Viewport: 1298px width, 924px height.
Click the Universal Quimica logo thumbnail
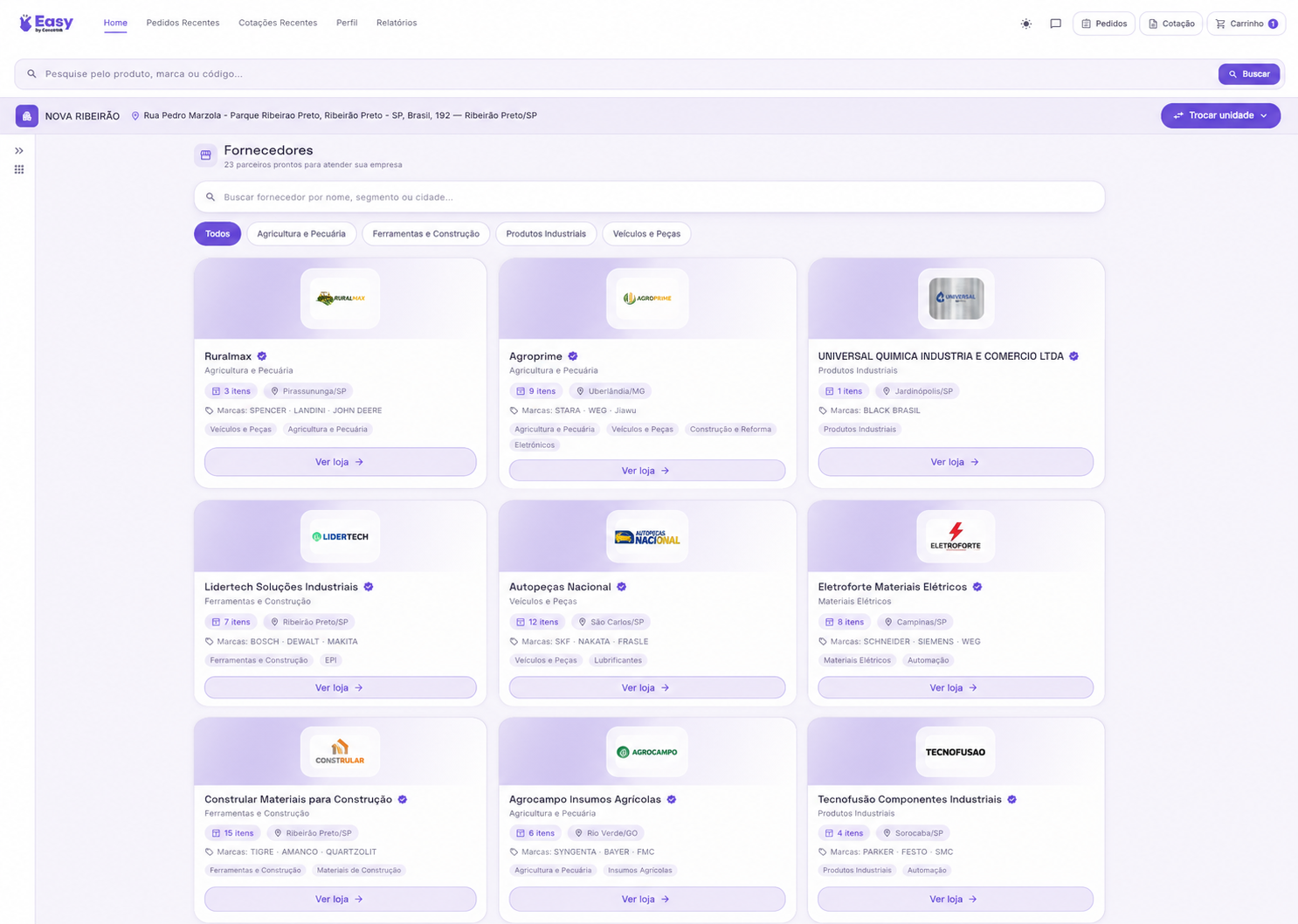point(956,299)
